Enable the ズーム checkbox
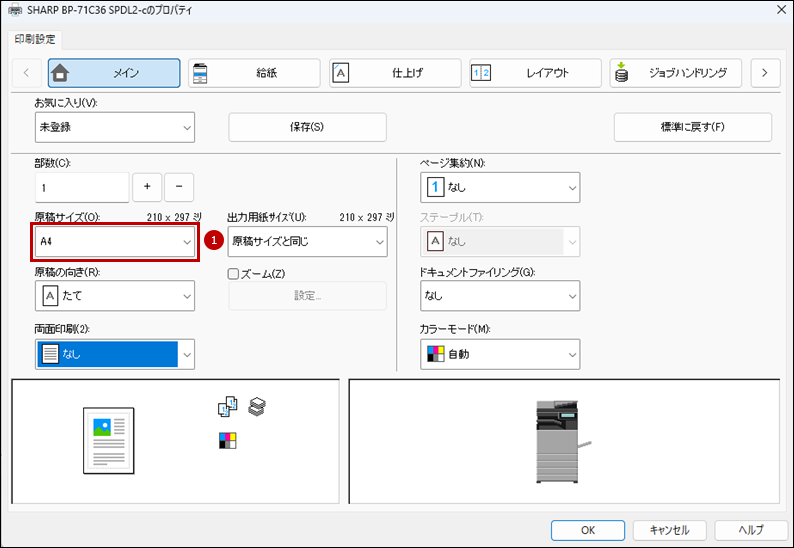The image size is (794, 548). [x=234, y=274]
